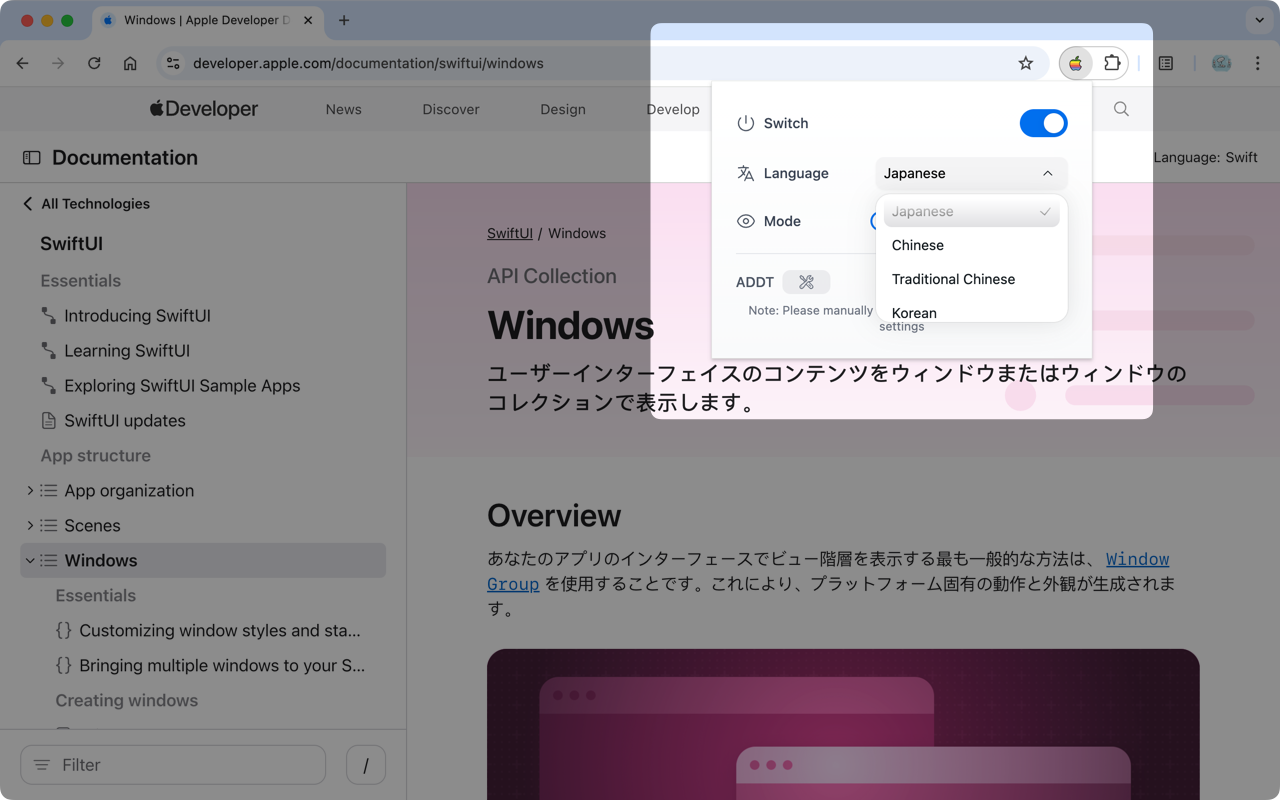Open Bringing multiple windows article
The height and width of the screenshot is (800, 1280).
222,665
